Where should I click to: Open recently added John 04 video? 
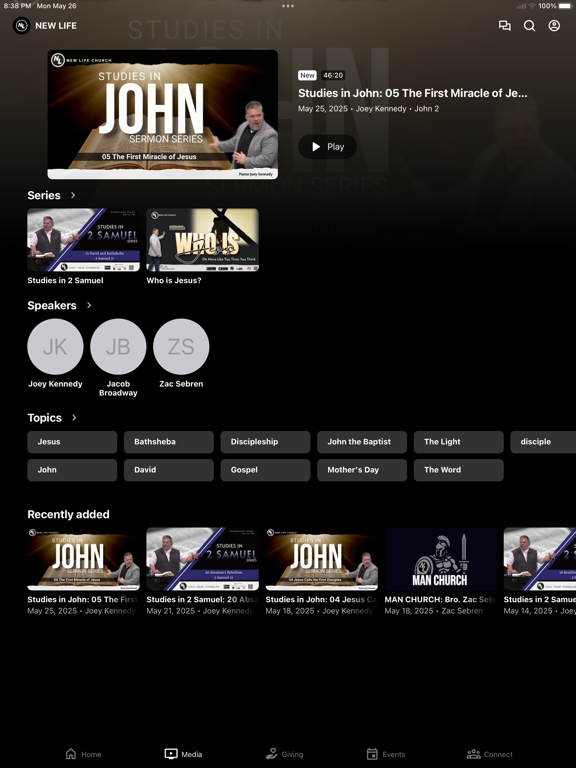tap(321, 559)
